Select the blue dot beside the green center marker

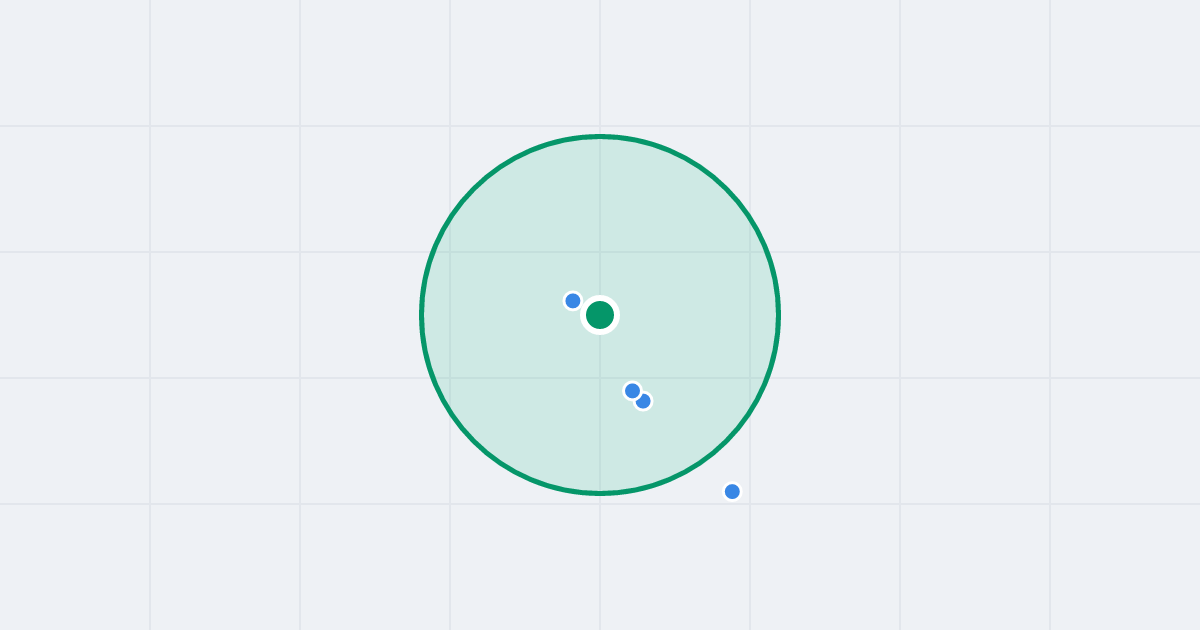click(573, 301)
